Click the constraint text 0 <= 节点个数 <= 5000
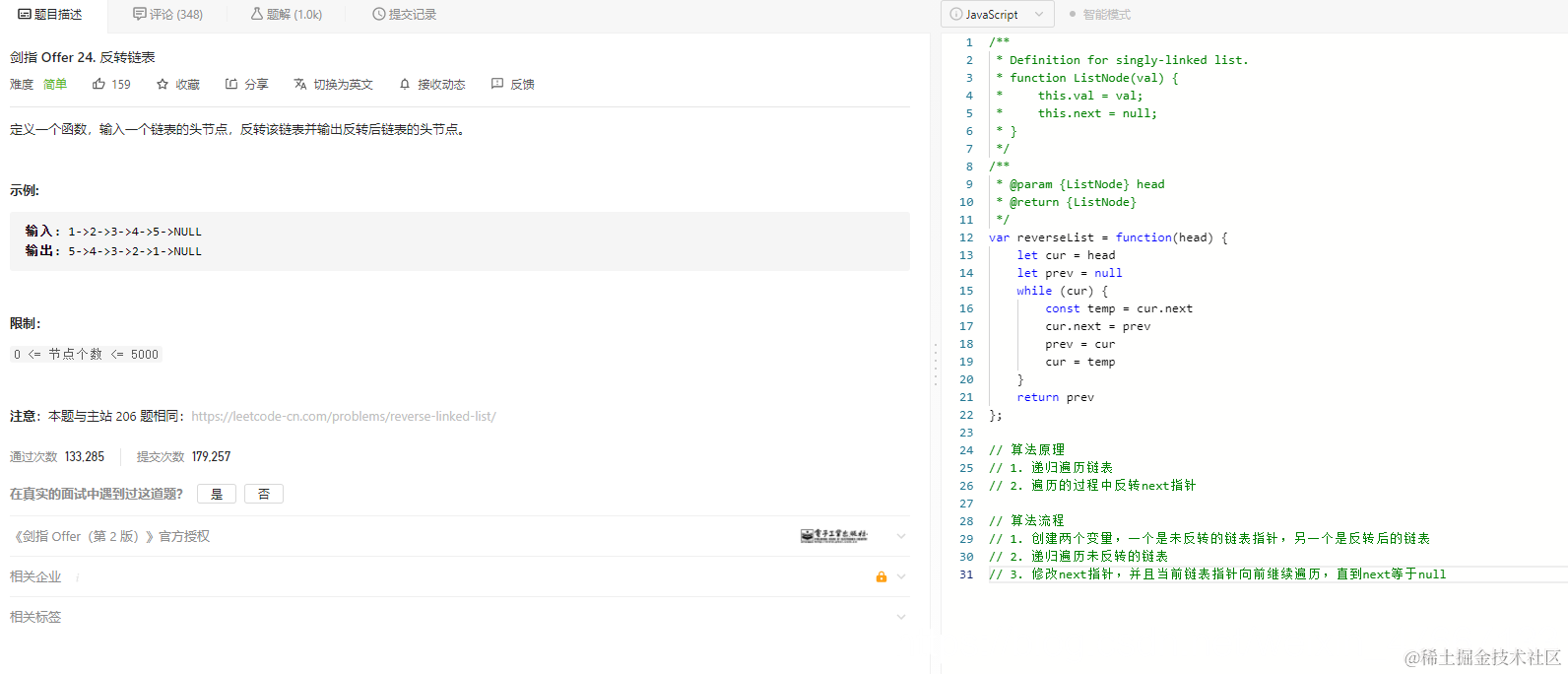 [86, 355]
